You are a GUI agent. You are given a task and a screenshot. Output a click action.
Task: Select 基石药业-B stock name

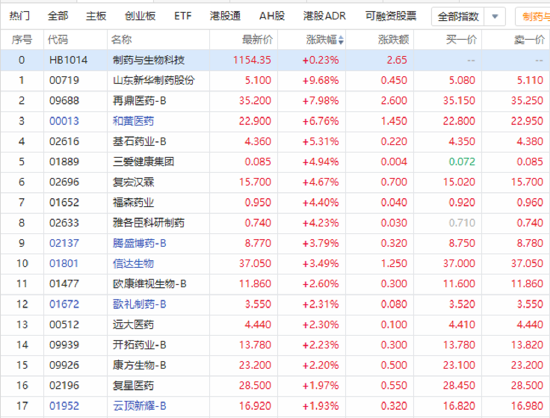pyautogui.click(x=139, y=141)
